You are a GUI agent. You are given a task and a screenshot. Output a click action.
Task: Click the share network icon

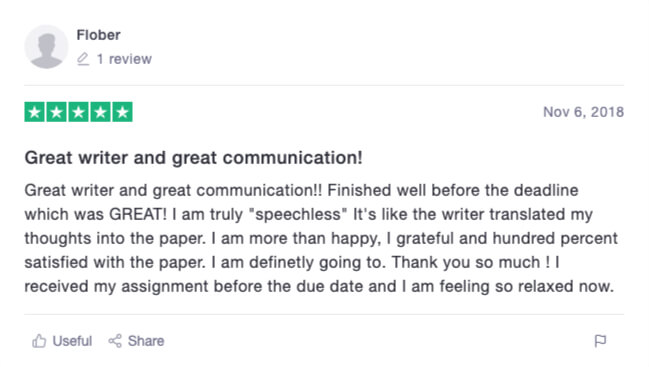click(115, 341)
